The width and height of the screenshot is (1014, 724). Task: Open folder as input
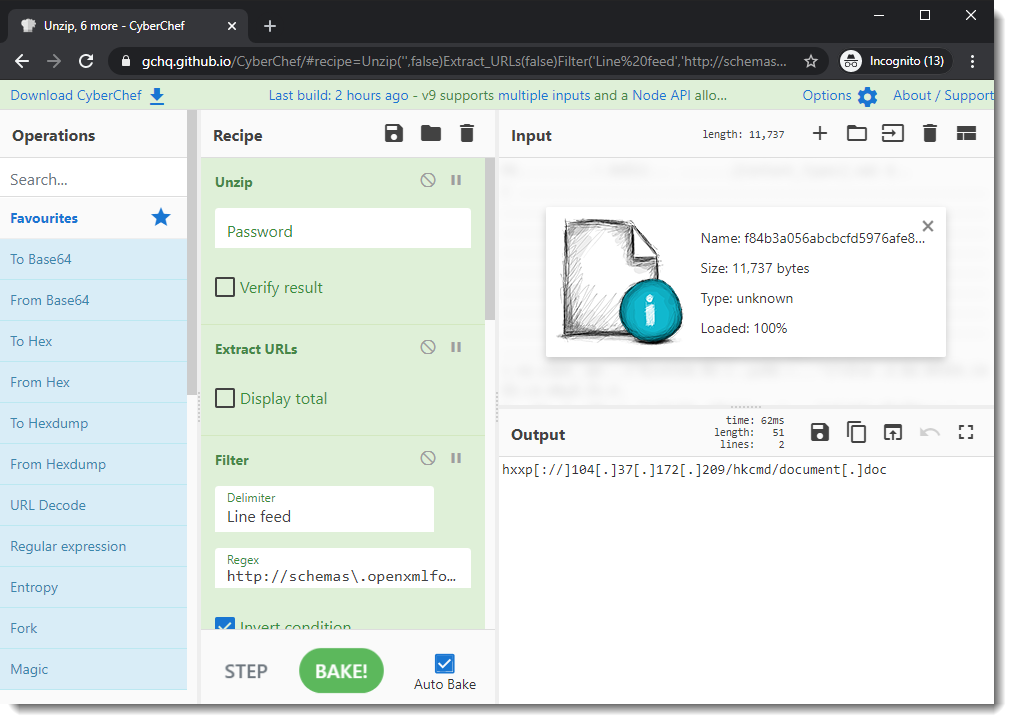[x=857, y=134]
